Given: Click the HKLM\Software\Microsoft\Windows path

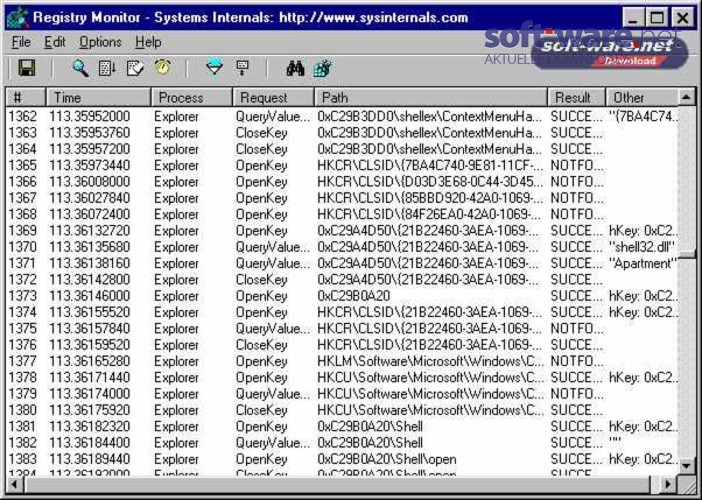Looking at the screenshot, I should pos(431,361).
